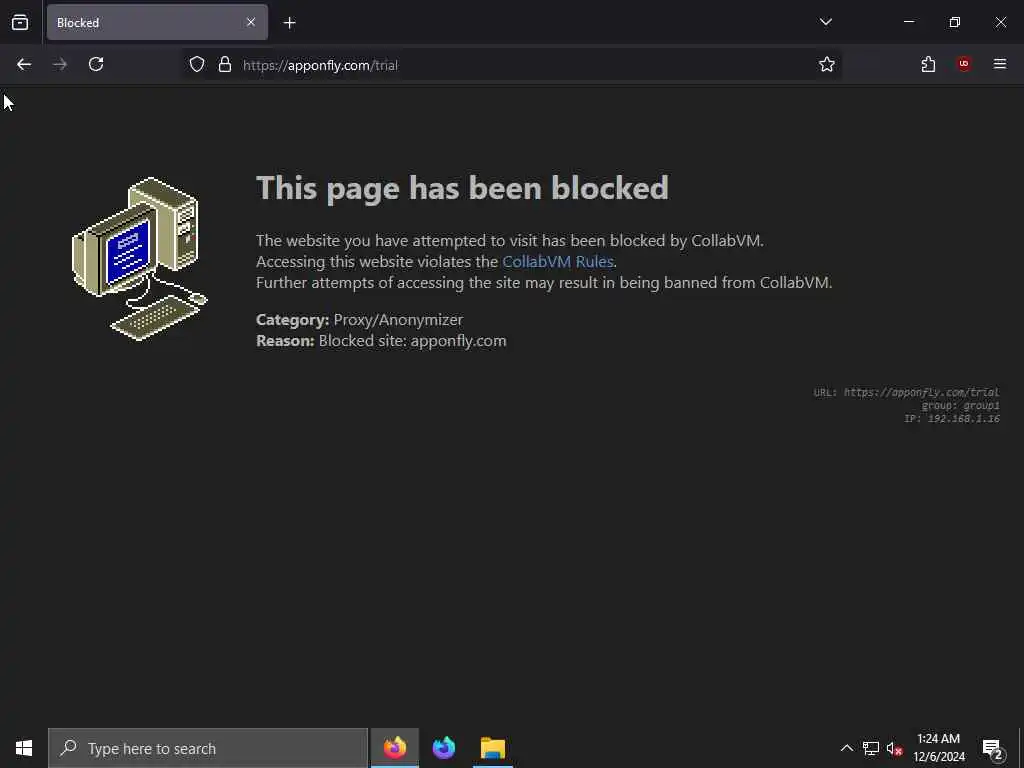
Task: Switch to Firefox on the taskbar
Action: 394,748
